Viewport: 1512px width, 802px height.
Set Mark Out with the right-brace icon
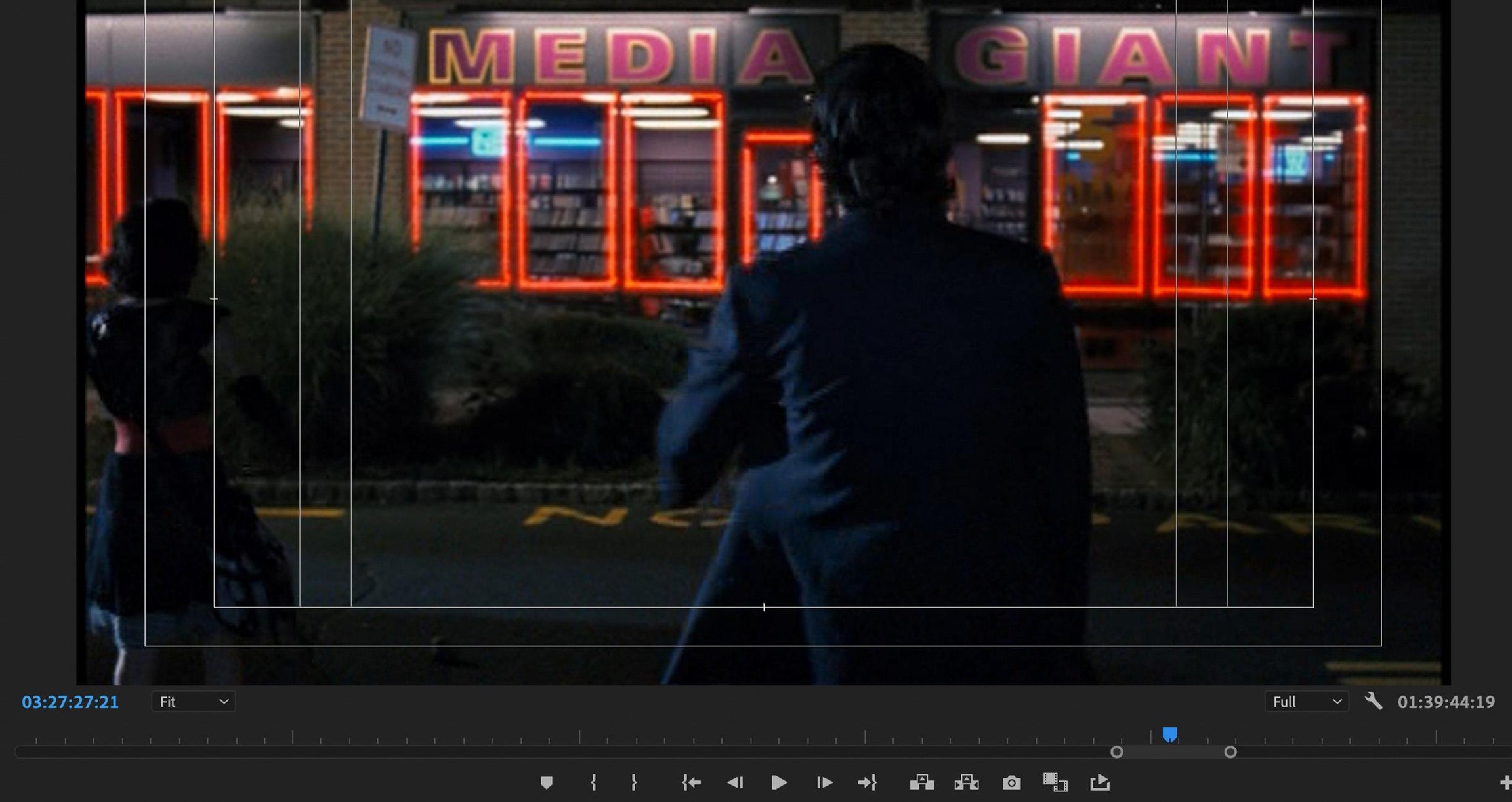click(634, 782)
